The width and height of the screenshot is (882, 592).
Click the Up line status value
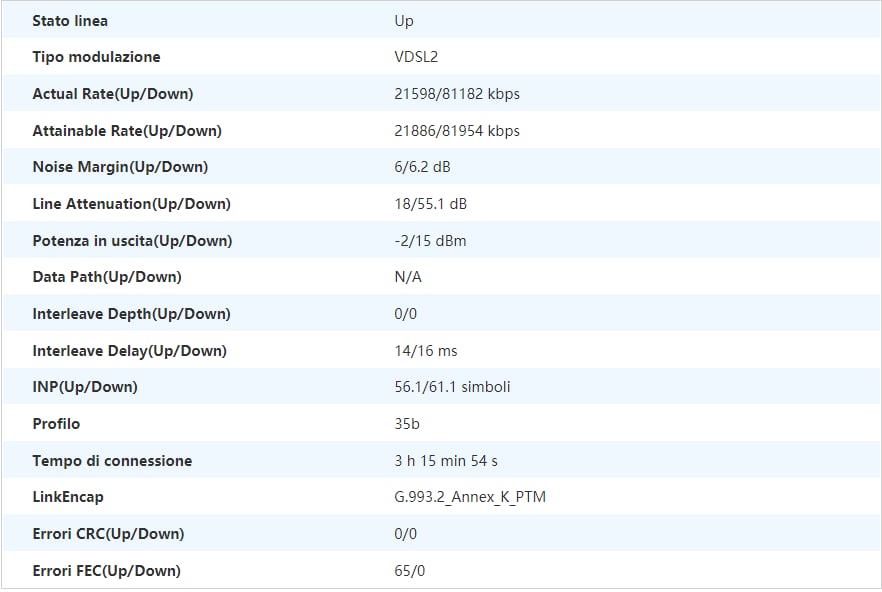(404, 21)
